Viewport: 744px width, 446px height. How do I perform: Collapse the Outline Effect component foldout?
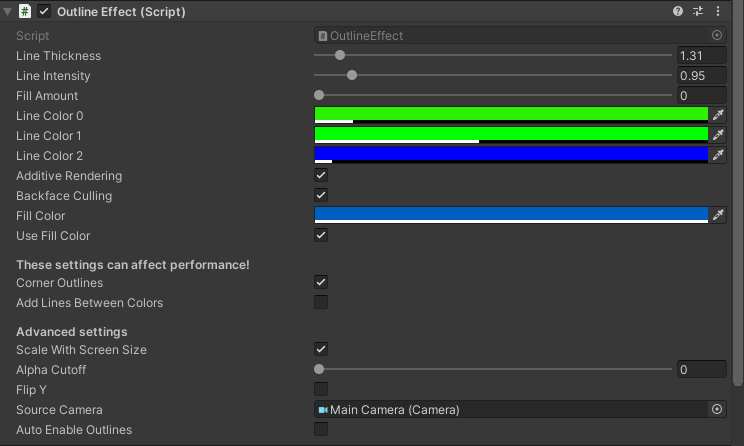point(8,11)
